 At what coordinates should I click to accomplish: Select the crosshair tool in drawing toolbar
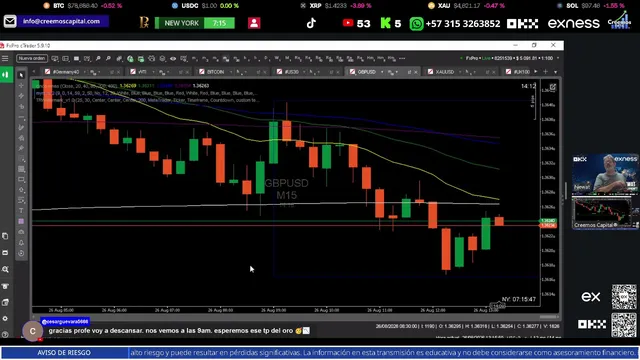(22, 85)
